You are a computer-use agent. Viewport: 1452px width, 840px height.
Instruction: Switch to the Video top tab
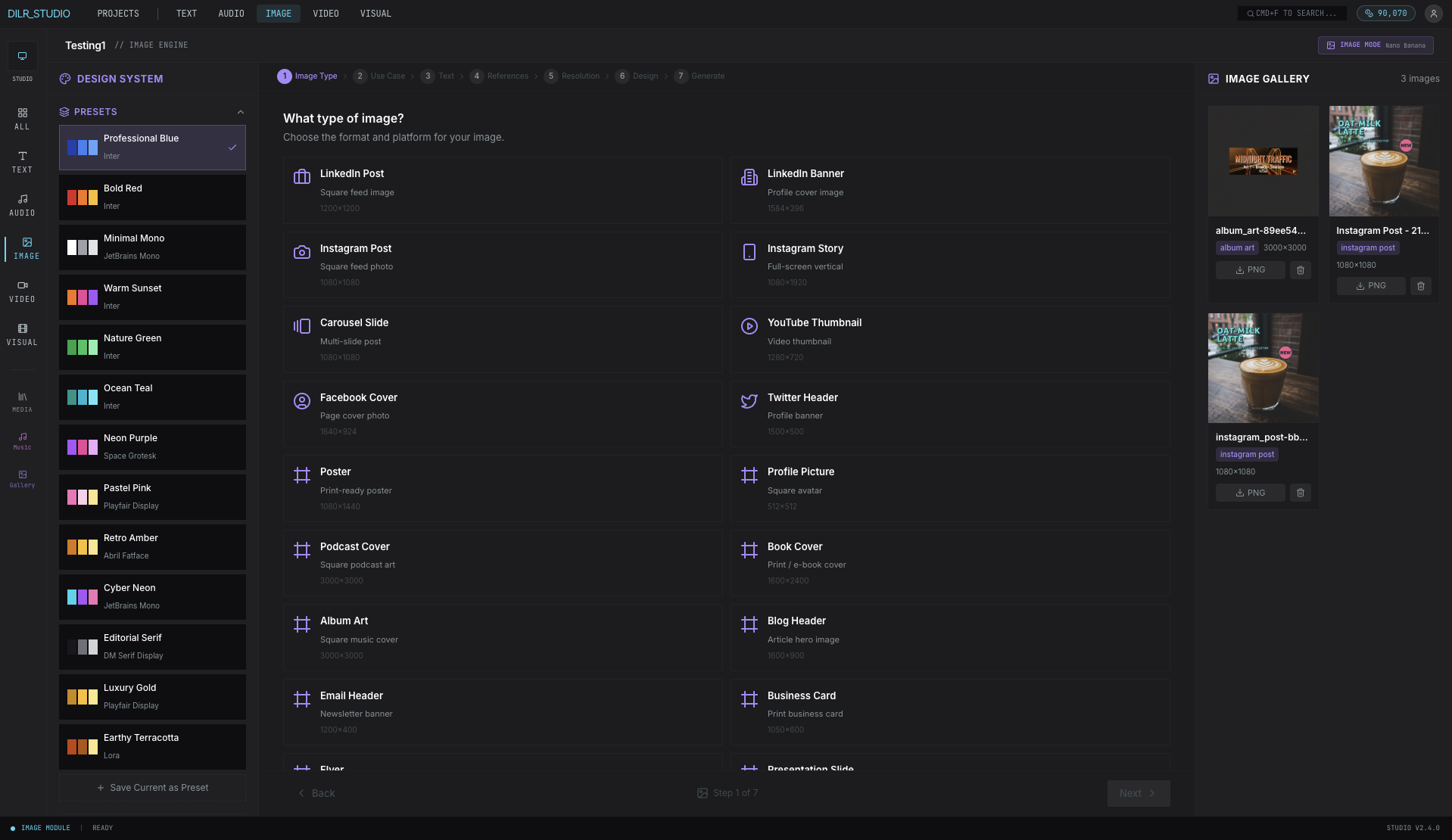click(x=326, y=14)
